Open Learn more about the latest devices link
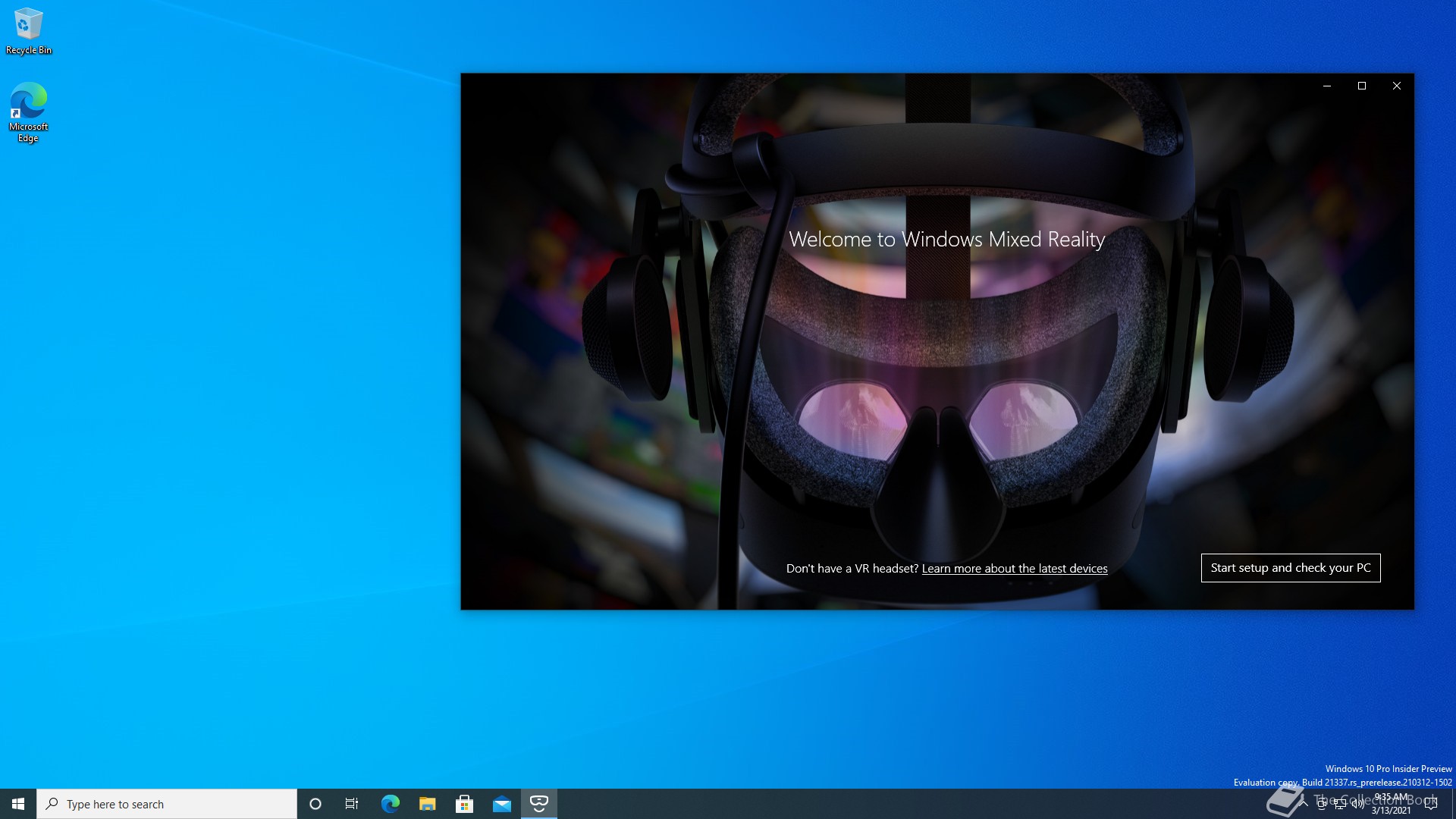The image size is (1456, 819). (x=1015, y=569)
